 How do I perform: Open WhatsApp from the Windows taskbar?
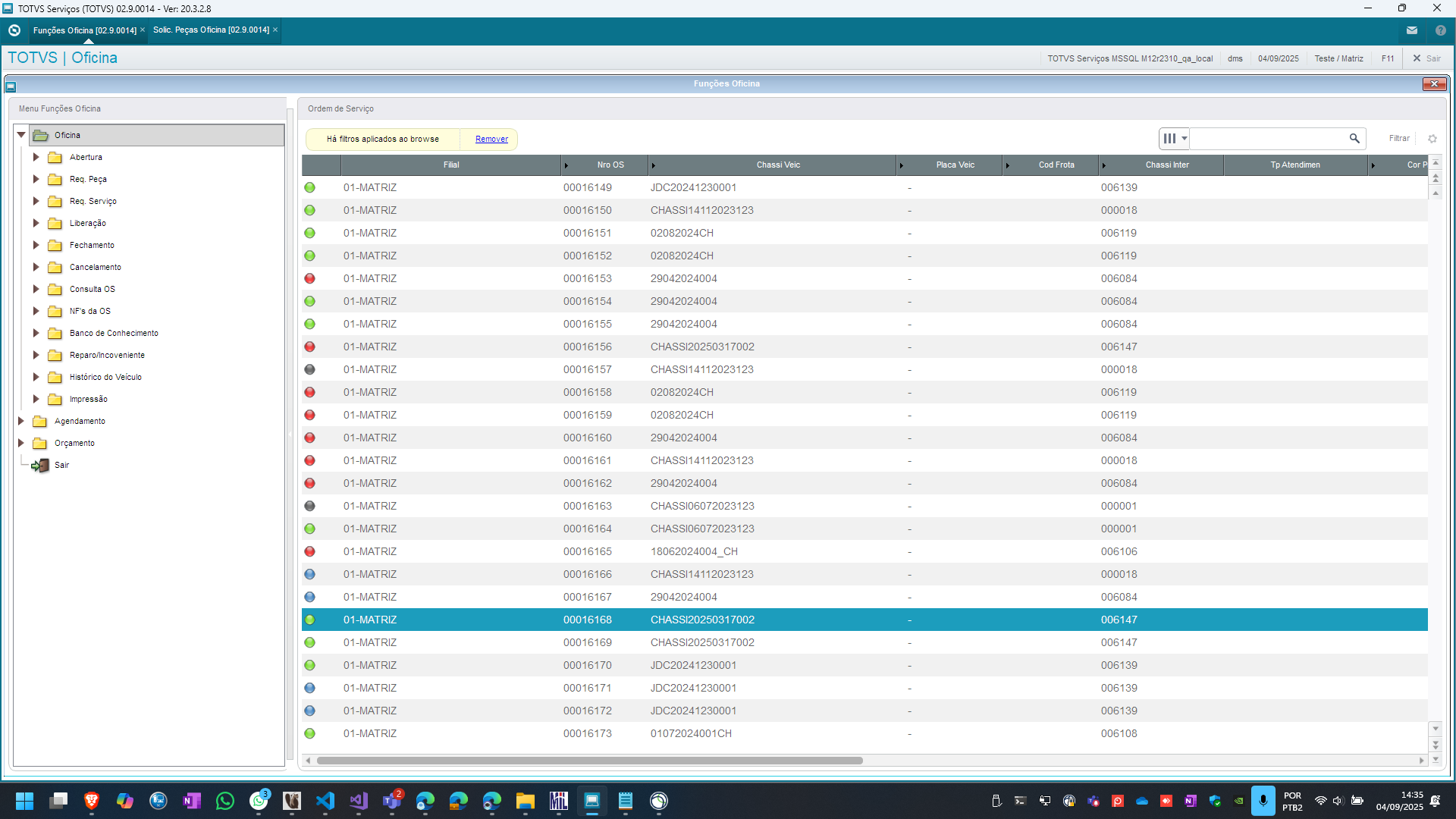(225, 801)
